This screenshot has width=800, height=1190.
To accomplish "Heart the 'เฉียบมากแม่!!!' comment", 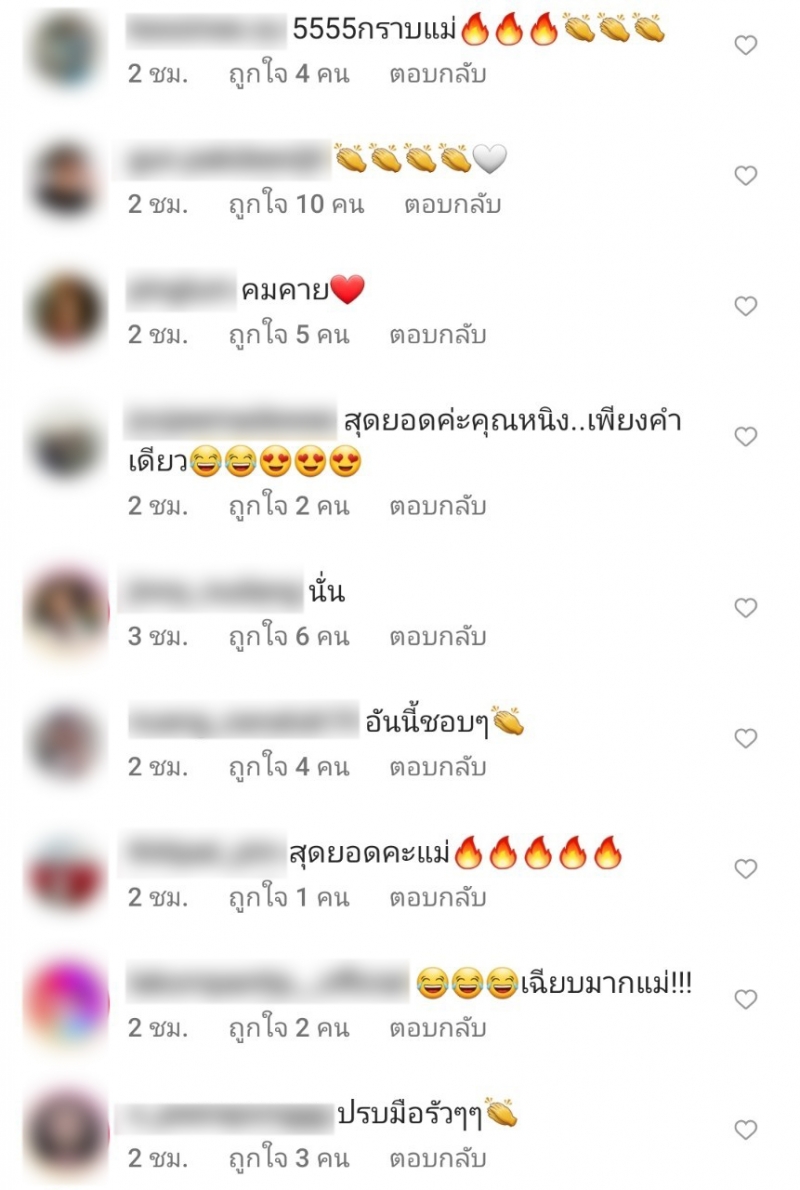I will (746, 1000).
